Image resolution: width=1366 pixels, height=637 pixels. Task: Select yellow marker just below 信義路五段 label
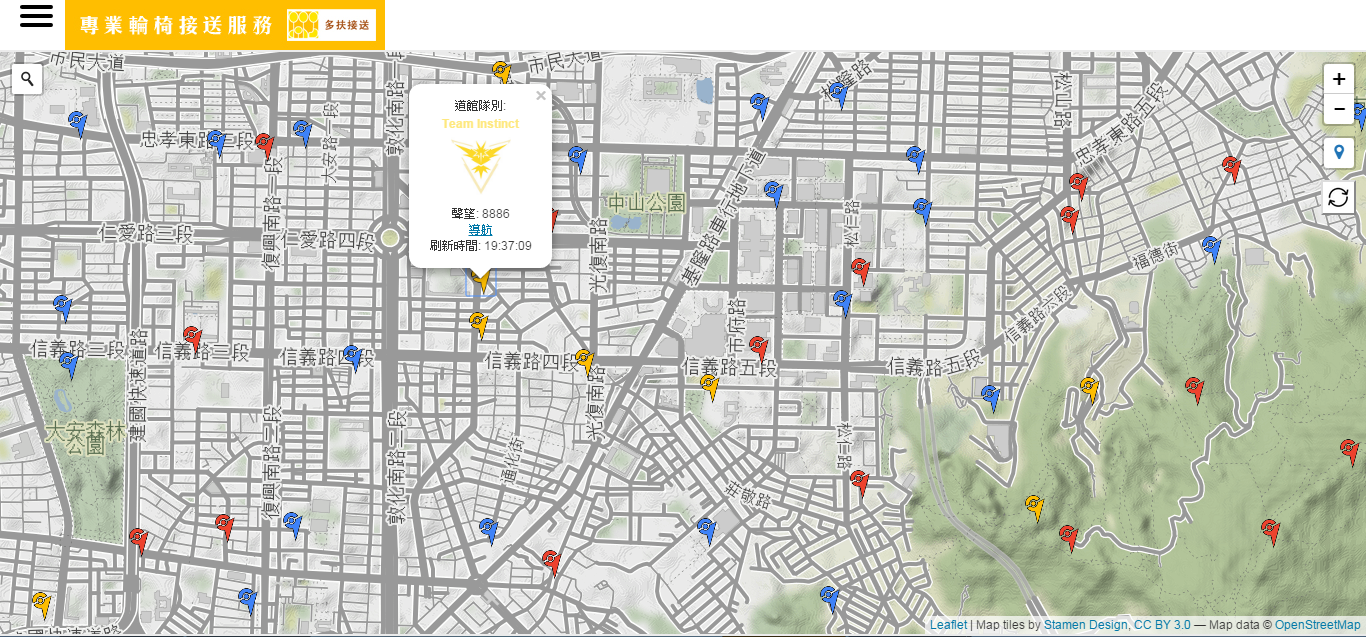[710, 386]
